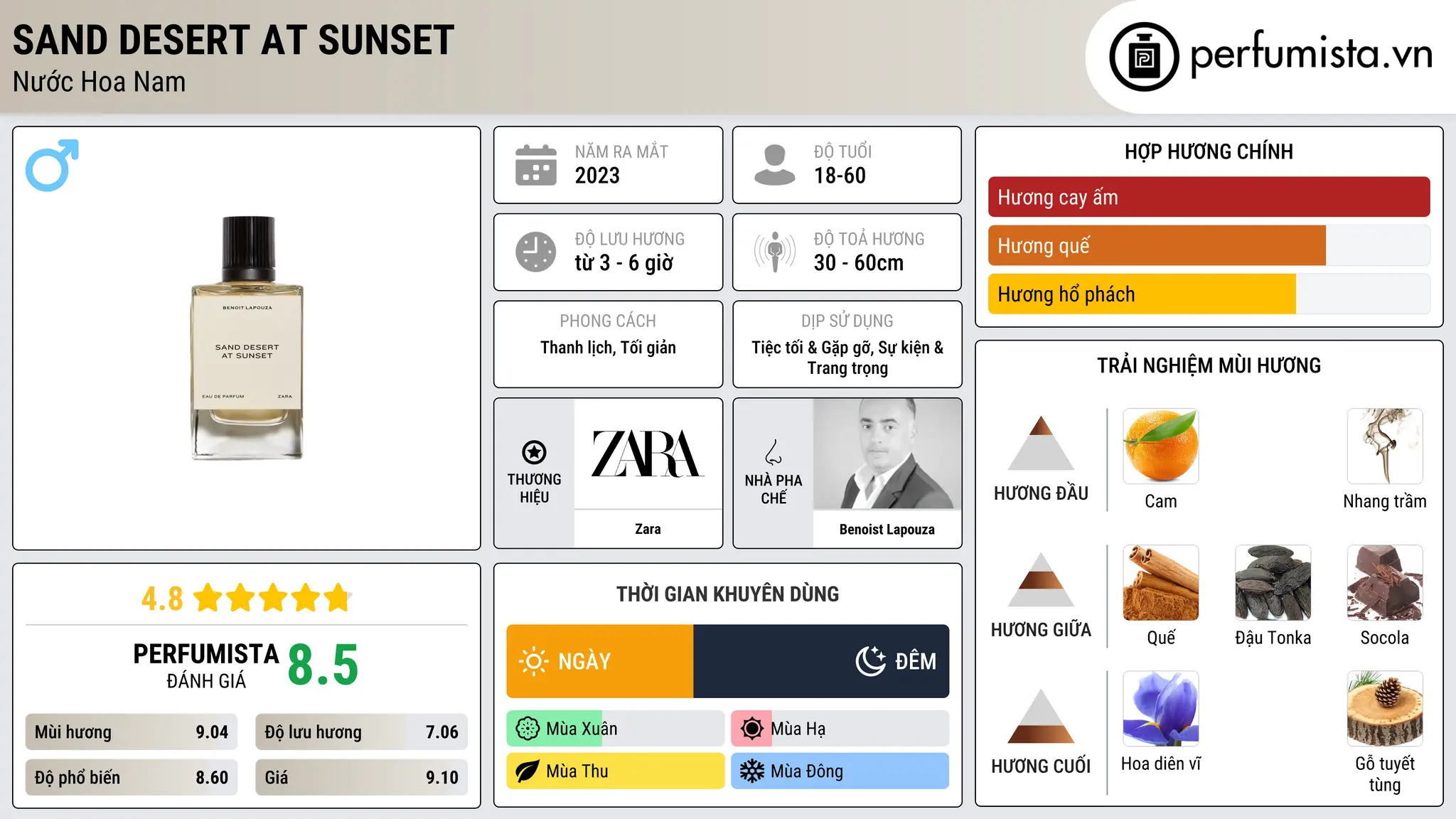Viewport: 1456px width, 819px height.
Task: Click the title Sand Desert at Sunset
Action: pos(233,40)
